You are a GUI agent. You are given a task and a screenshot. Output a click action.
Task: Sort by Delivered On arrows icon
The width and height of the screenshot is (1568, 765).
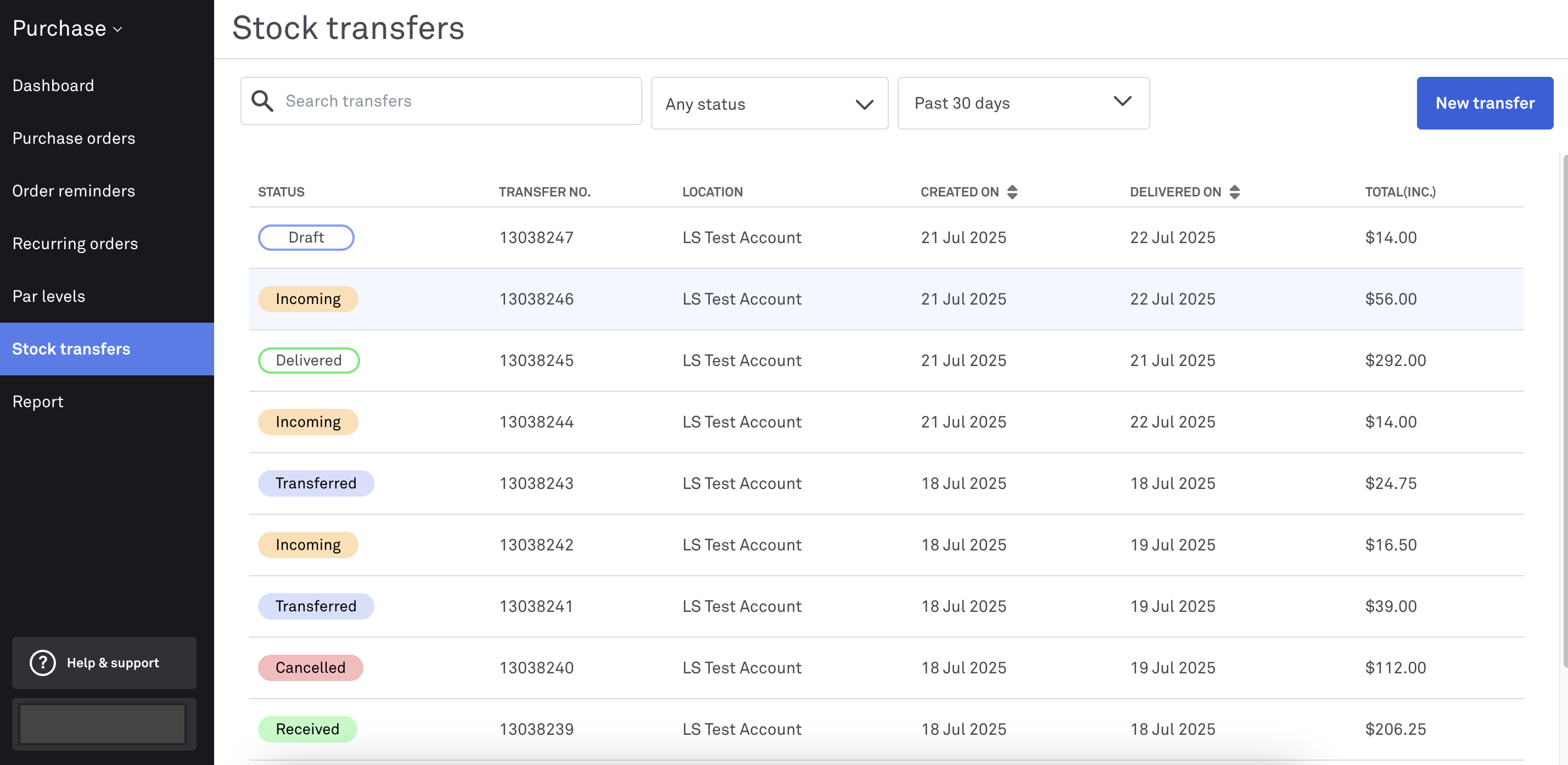(1234, 192)
